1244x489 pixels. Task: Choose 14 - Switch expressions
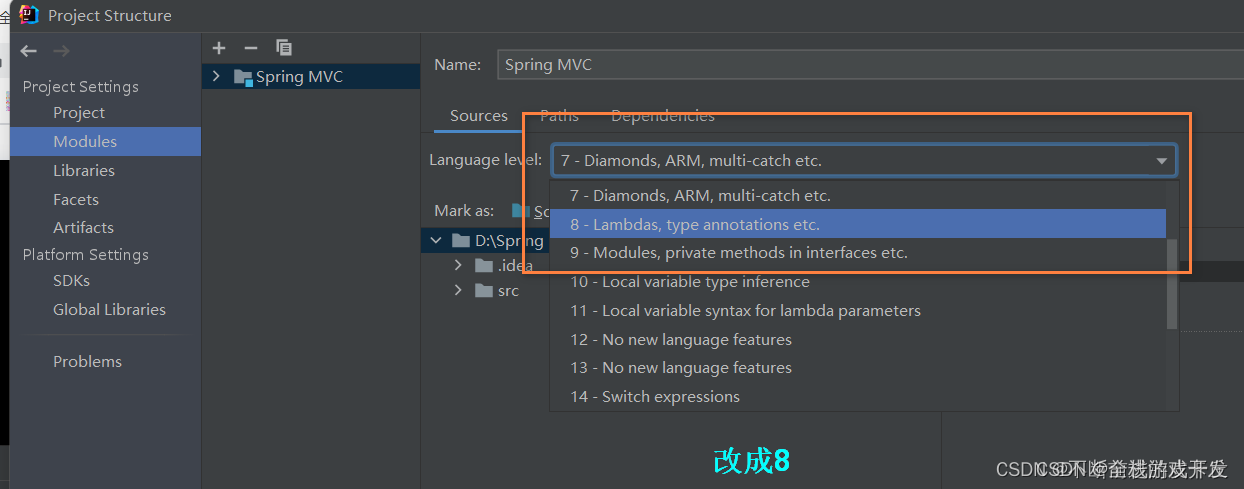coord(858,397)
